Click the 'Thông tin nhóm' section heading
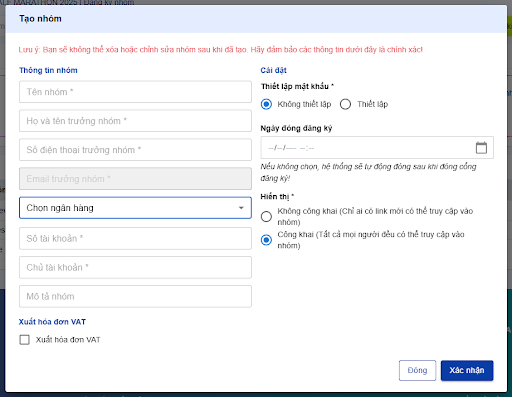Viewport: 512px width, 397px height. tap(48, 70)
